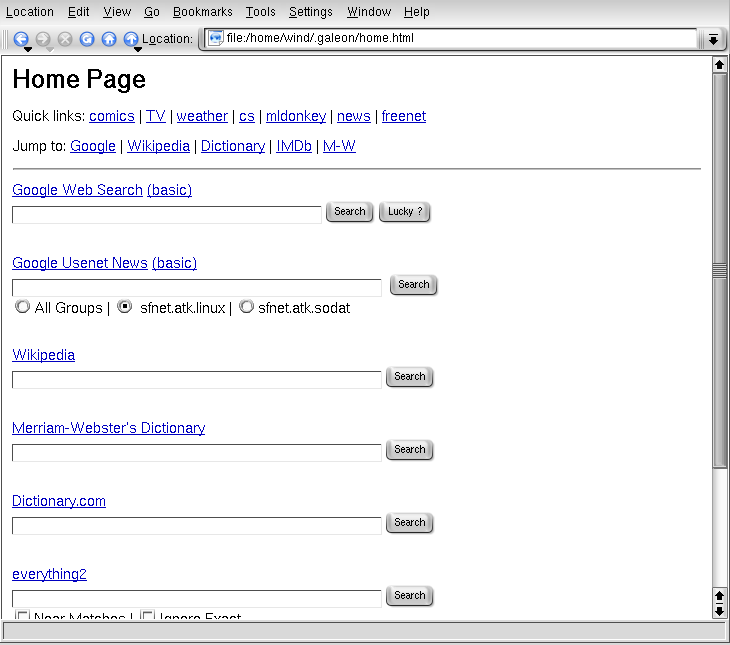Choose the sfnet.atk.sodat radio option
730x645 pixels.
(x=246, y=308)
